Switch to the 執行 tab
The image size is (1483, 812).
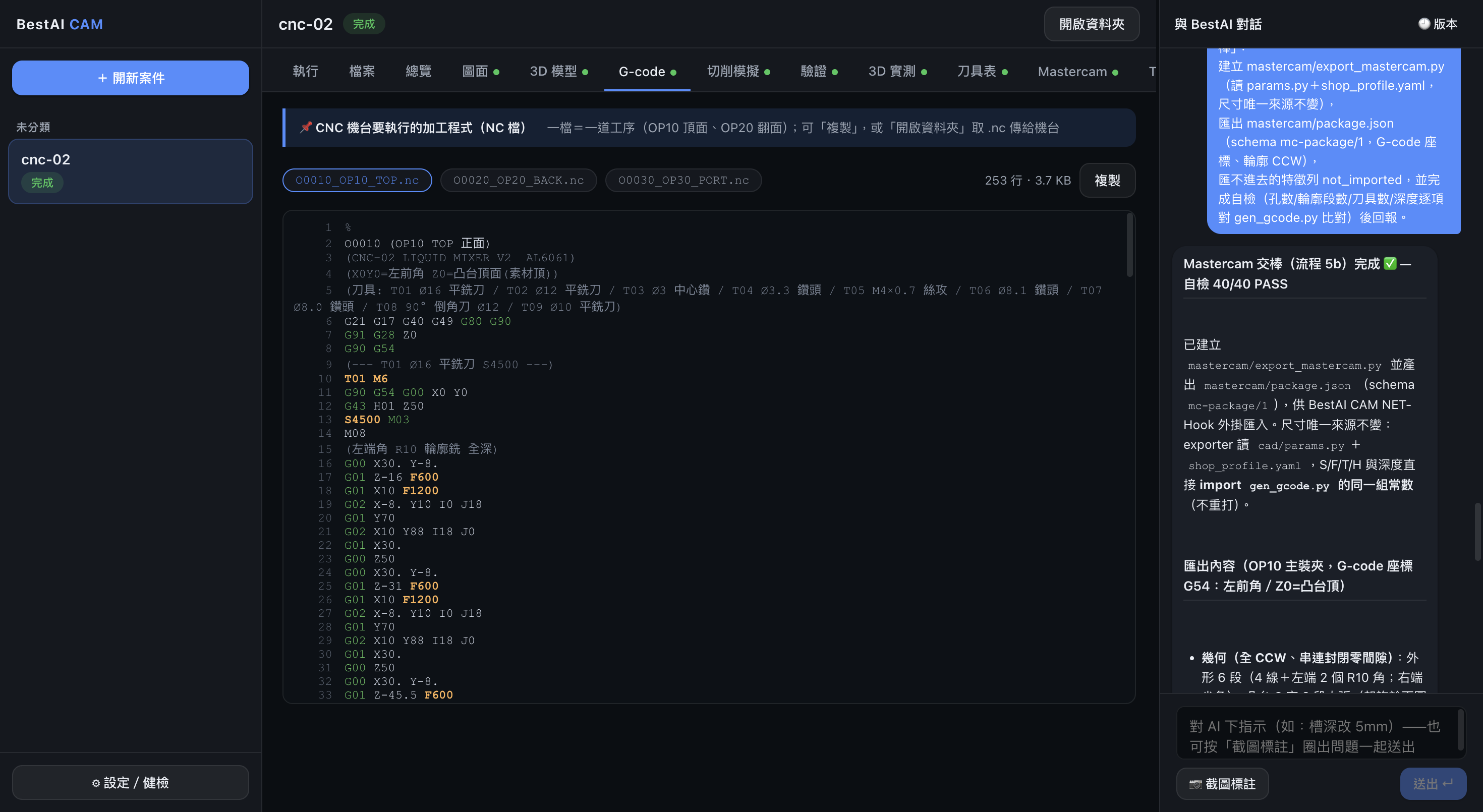pos(305,71)
